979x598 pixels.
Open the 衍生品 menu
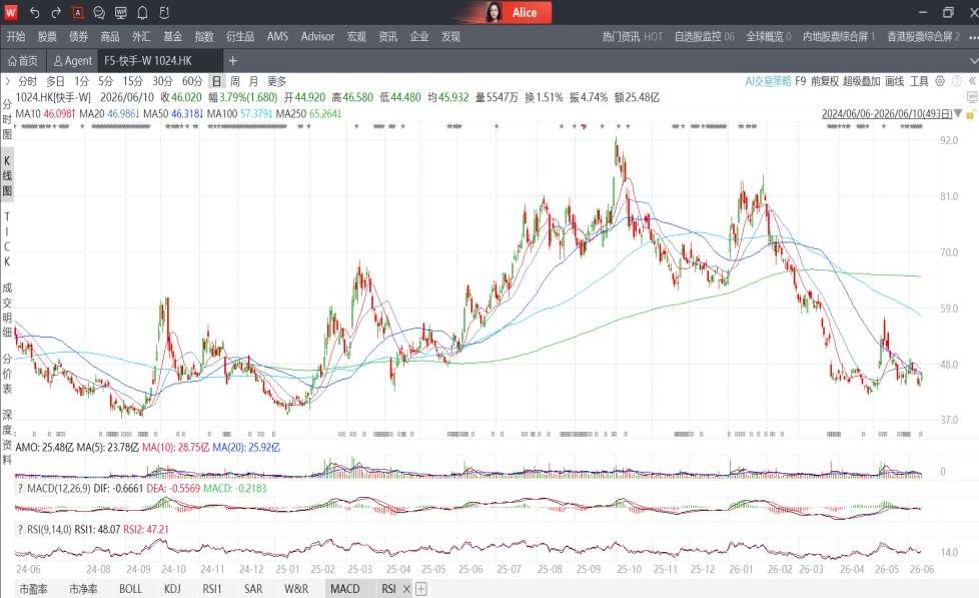(240, 36)
